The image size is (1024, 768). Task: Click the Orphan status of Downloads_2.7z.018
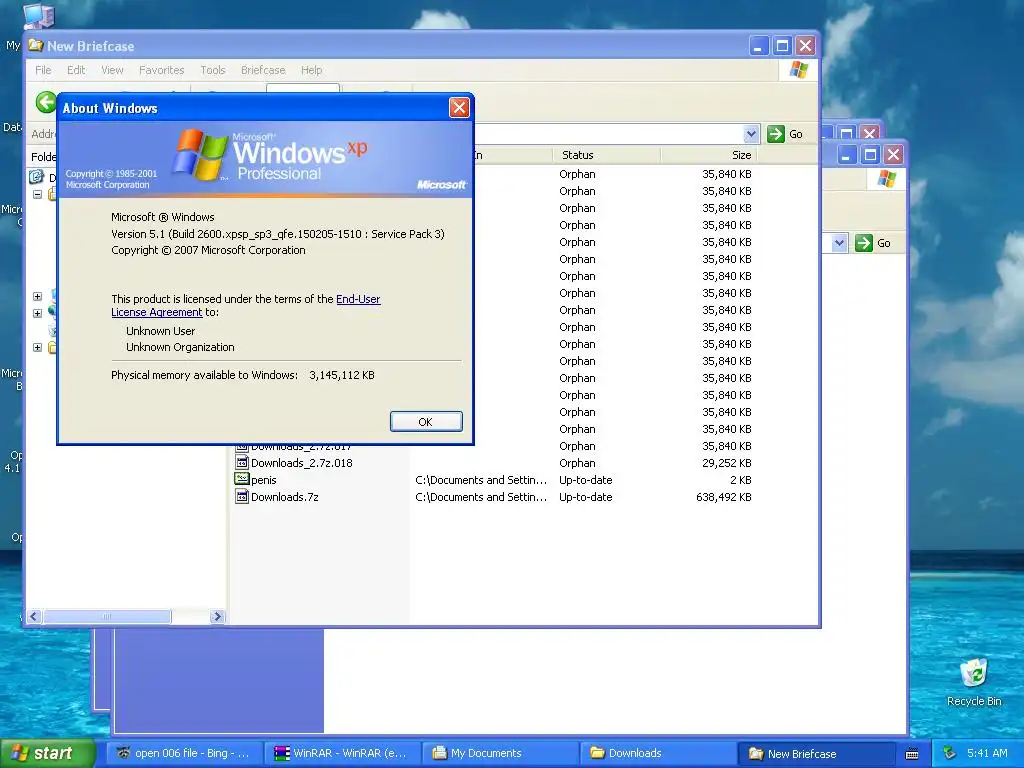pos(577,463)
